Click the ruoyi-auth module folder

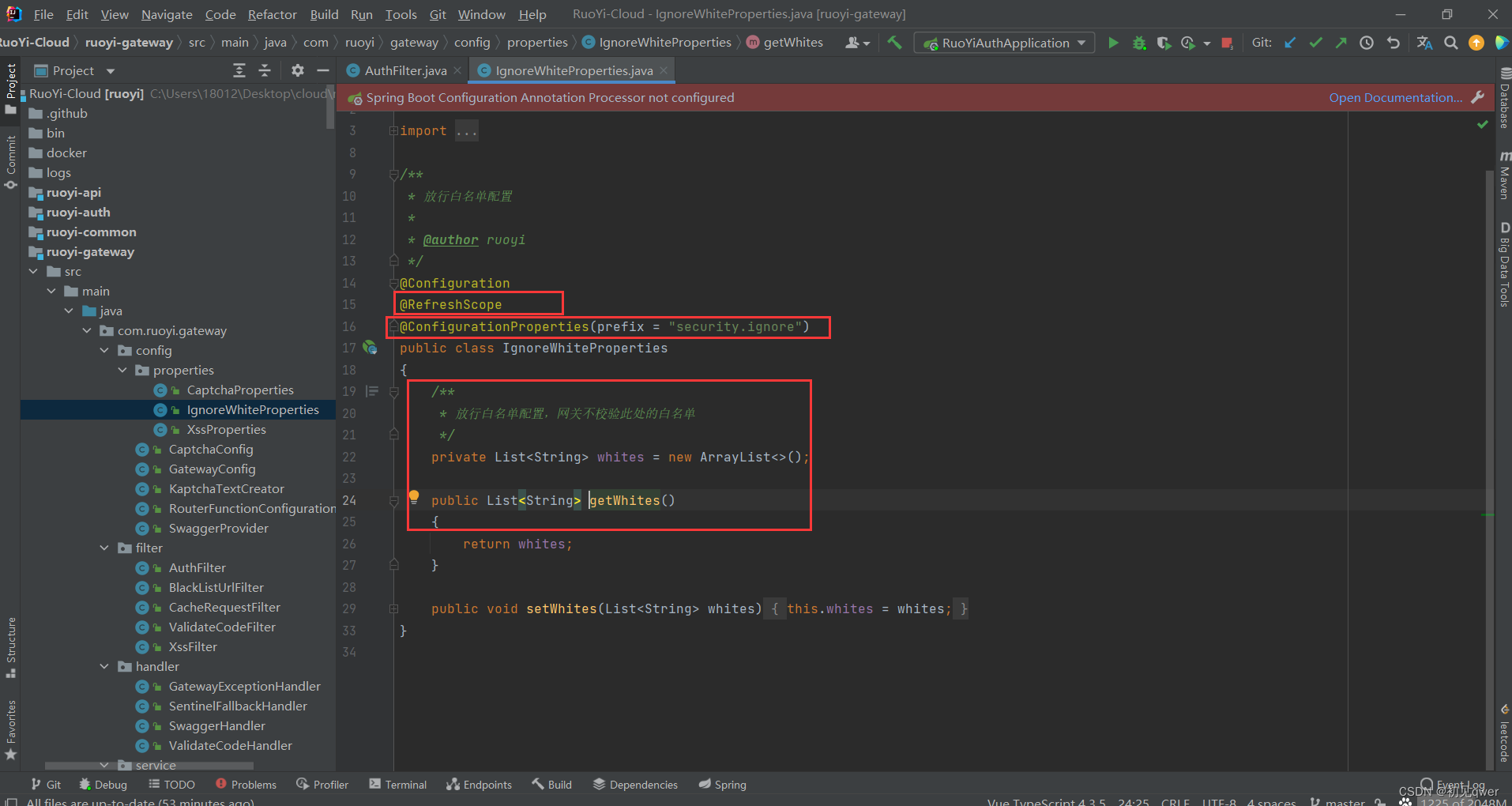78,212
